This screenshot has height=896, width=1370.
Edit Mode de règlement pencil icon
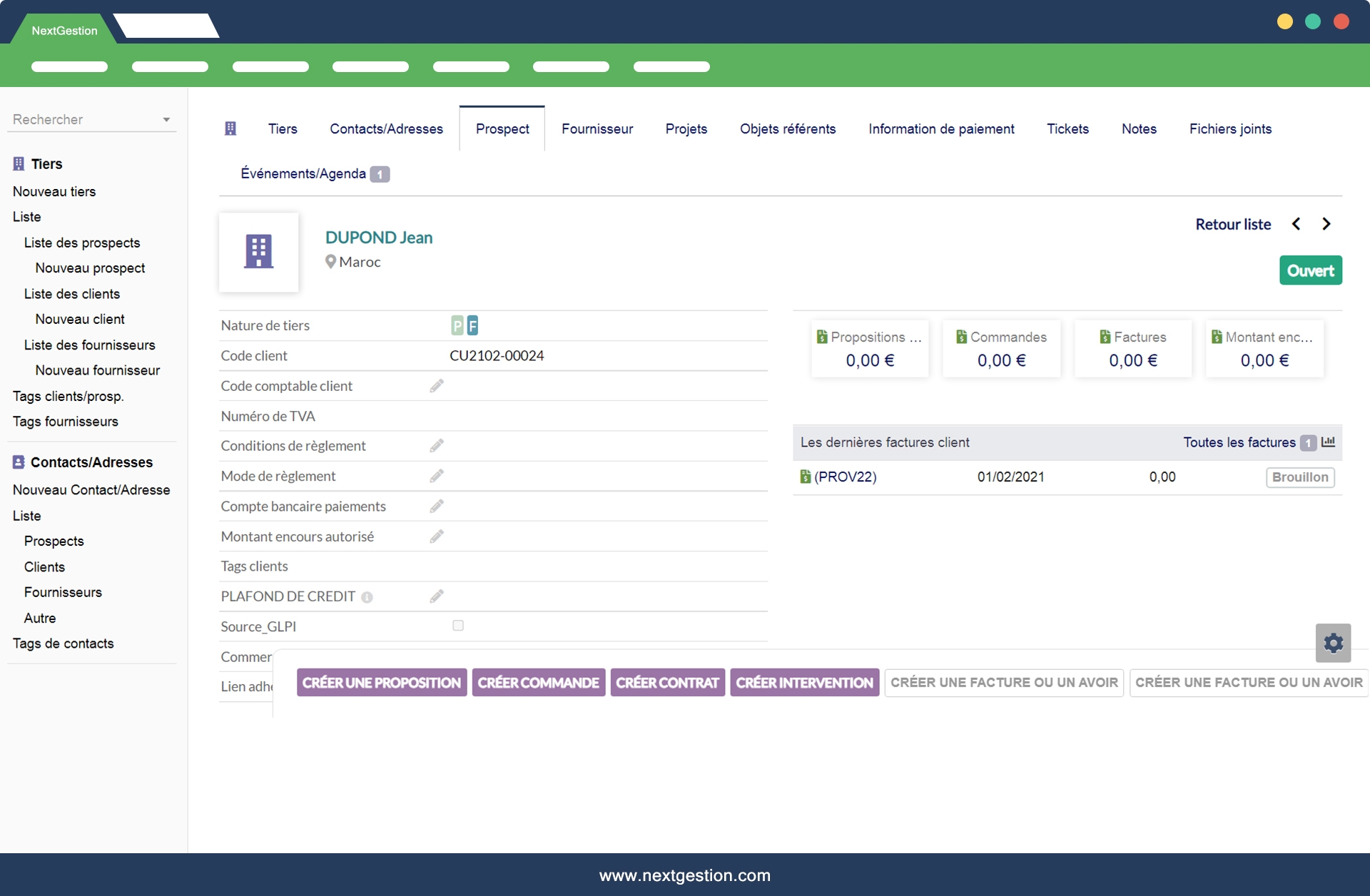coord(437,476)
